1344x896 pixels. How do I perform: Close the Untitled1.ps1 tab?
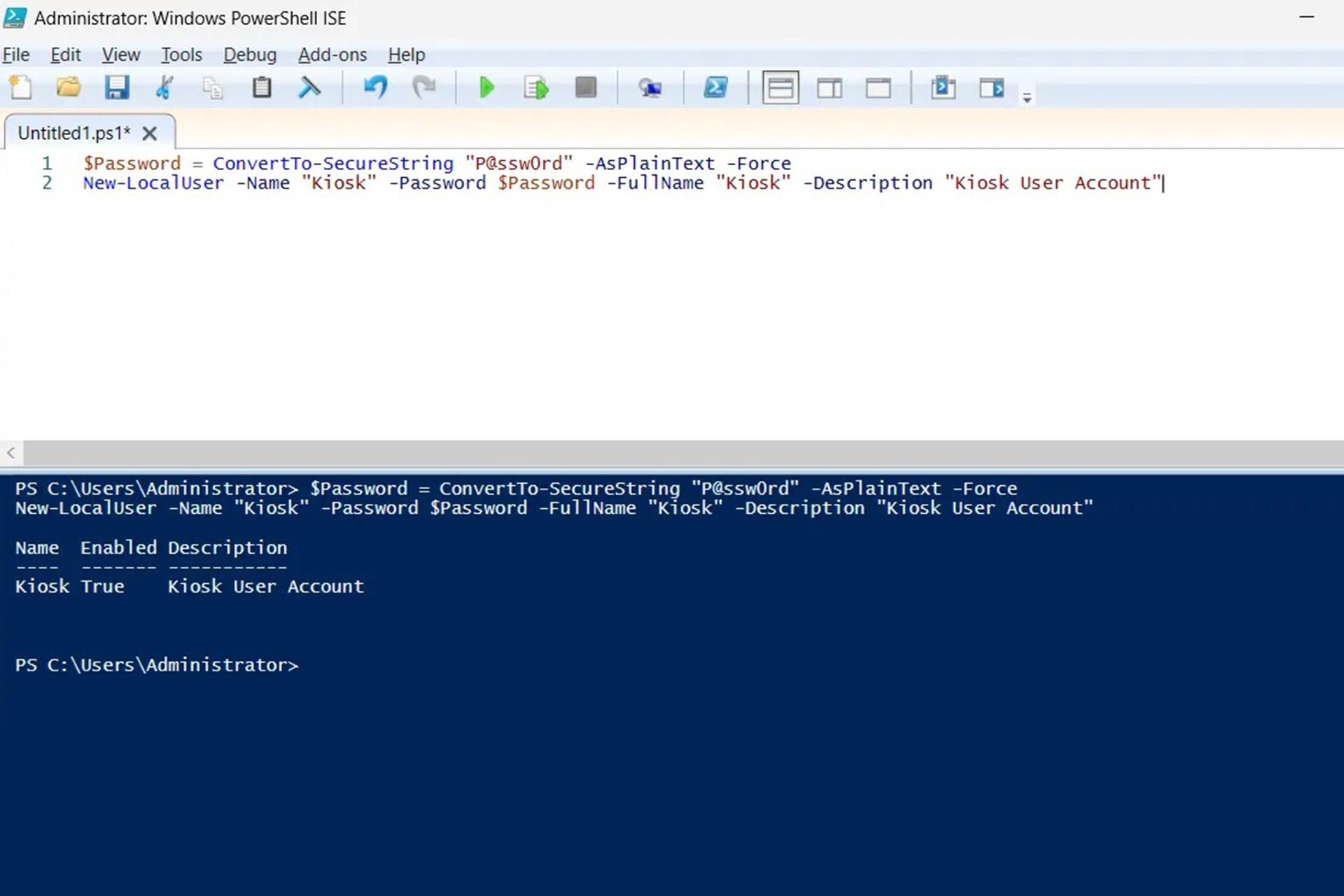click(x=149, y=133)
